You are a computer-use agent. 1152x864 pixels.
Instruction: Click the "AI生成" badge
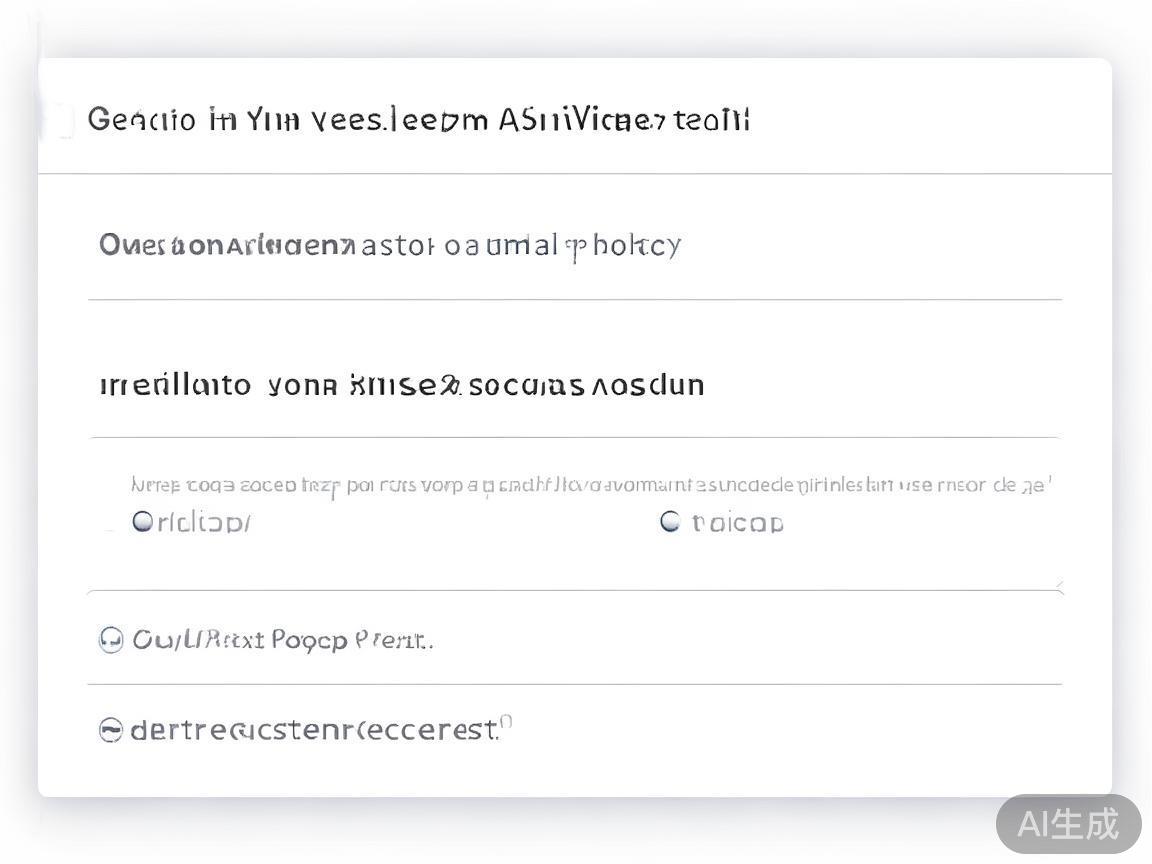click(x=1068, y=824)
